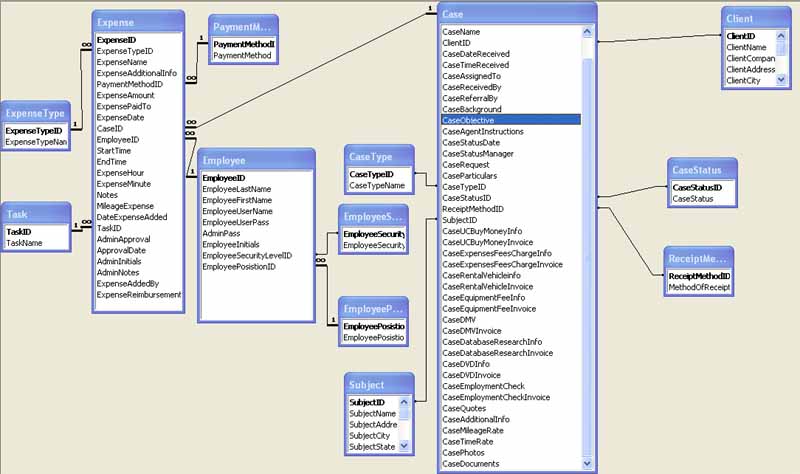800x474 pixels.
Task: Select the CaseDMVInvoice field
Action: pos(472,331)
